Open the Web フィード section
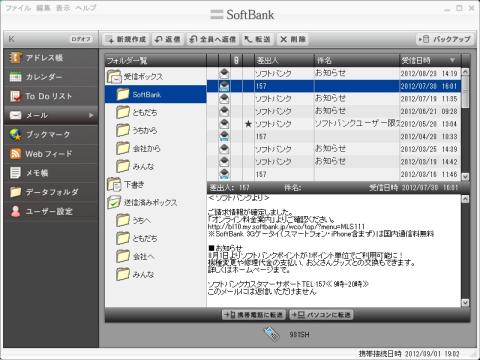Viewport: 480px width, 360px height. point(51,154)
